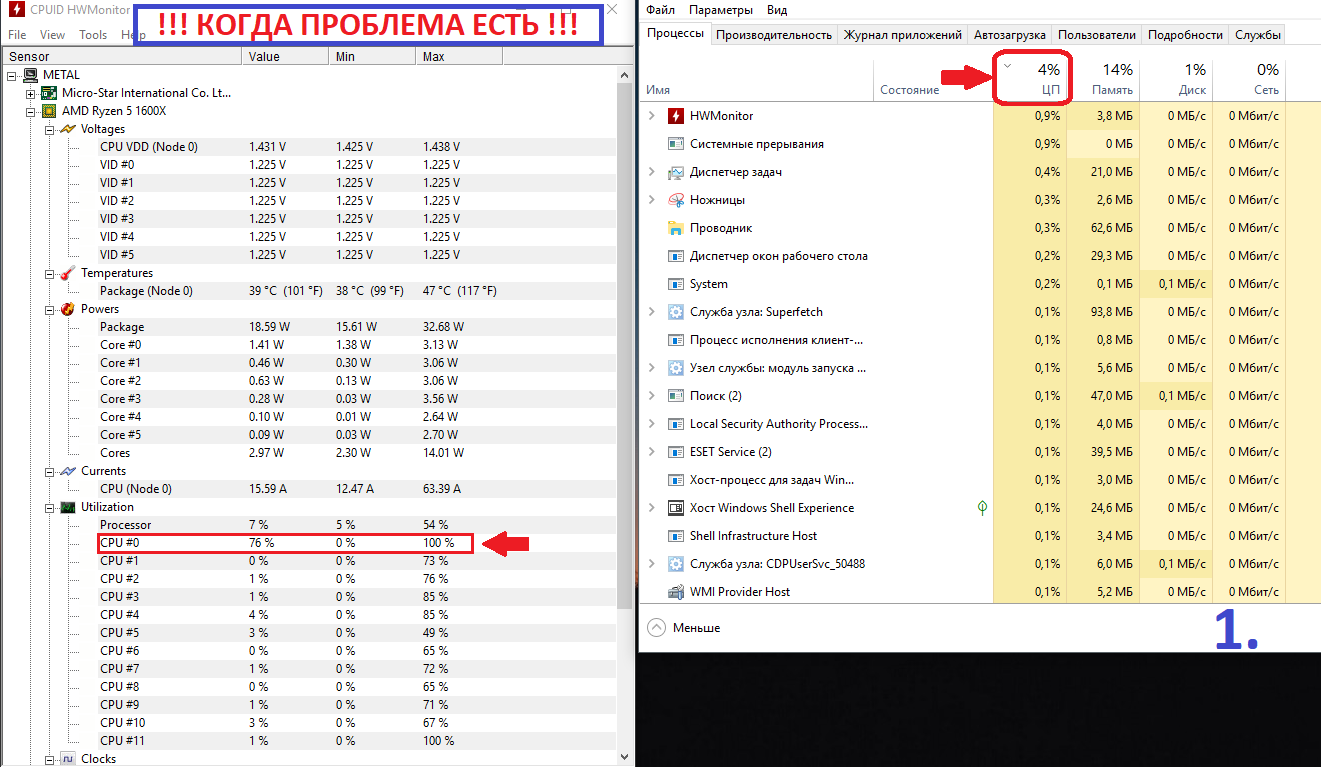Expand the Micro-Star International node

[31, 93]
